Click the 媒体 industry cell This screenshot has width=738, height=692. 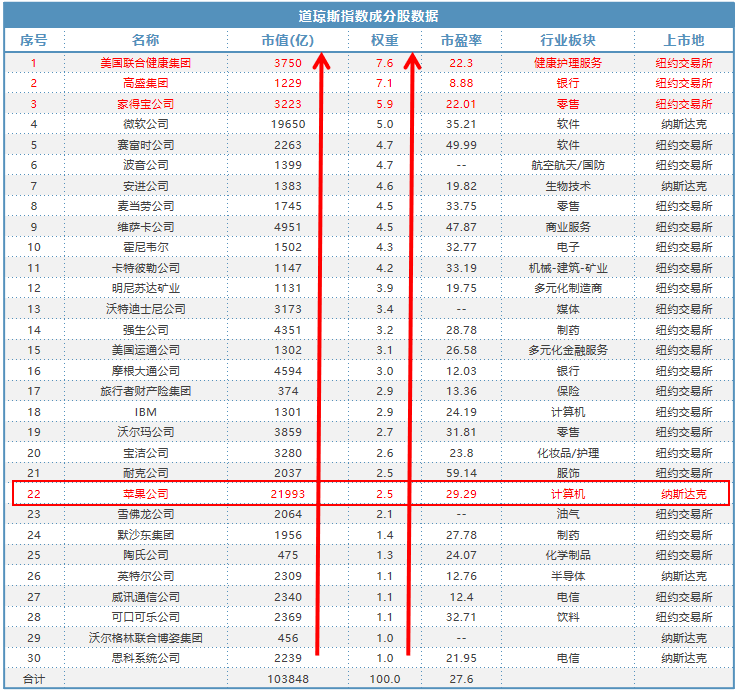[568, 309]
